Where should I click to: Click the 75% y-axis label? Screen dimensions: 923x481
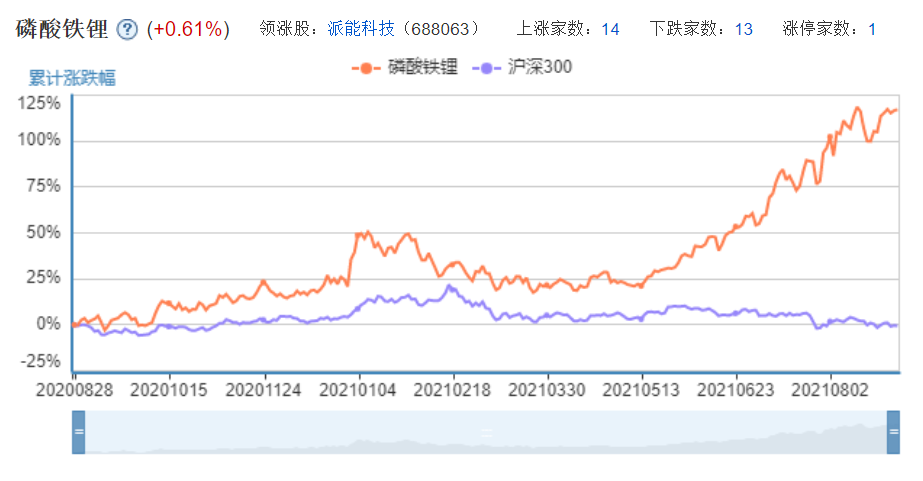coord(43,186)
